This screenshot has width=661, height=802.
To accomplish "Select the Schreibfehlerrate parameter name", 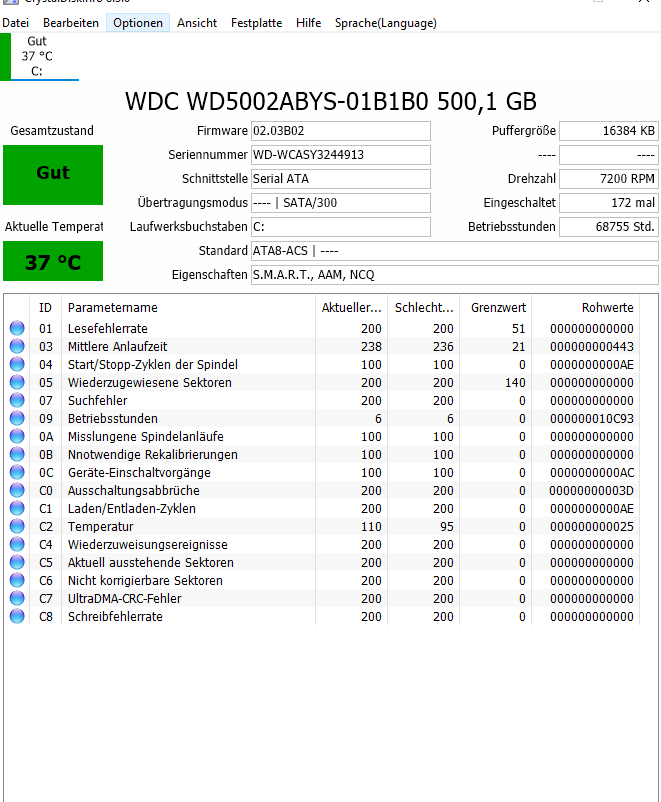I will point(115,616).
